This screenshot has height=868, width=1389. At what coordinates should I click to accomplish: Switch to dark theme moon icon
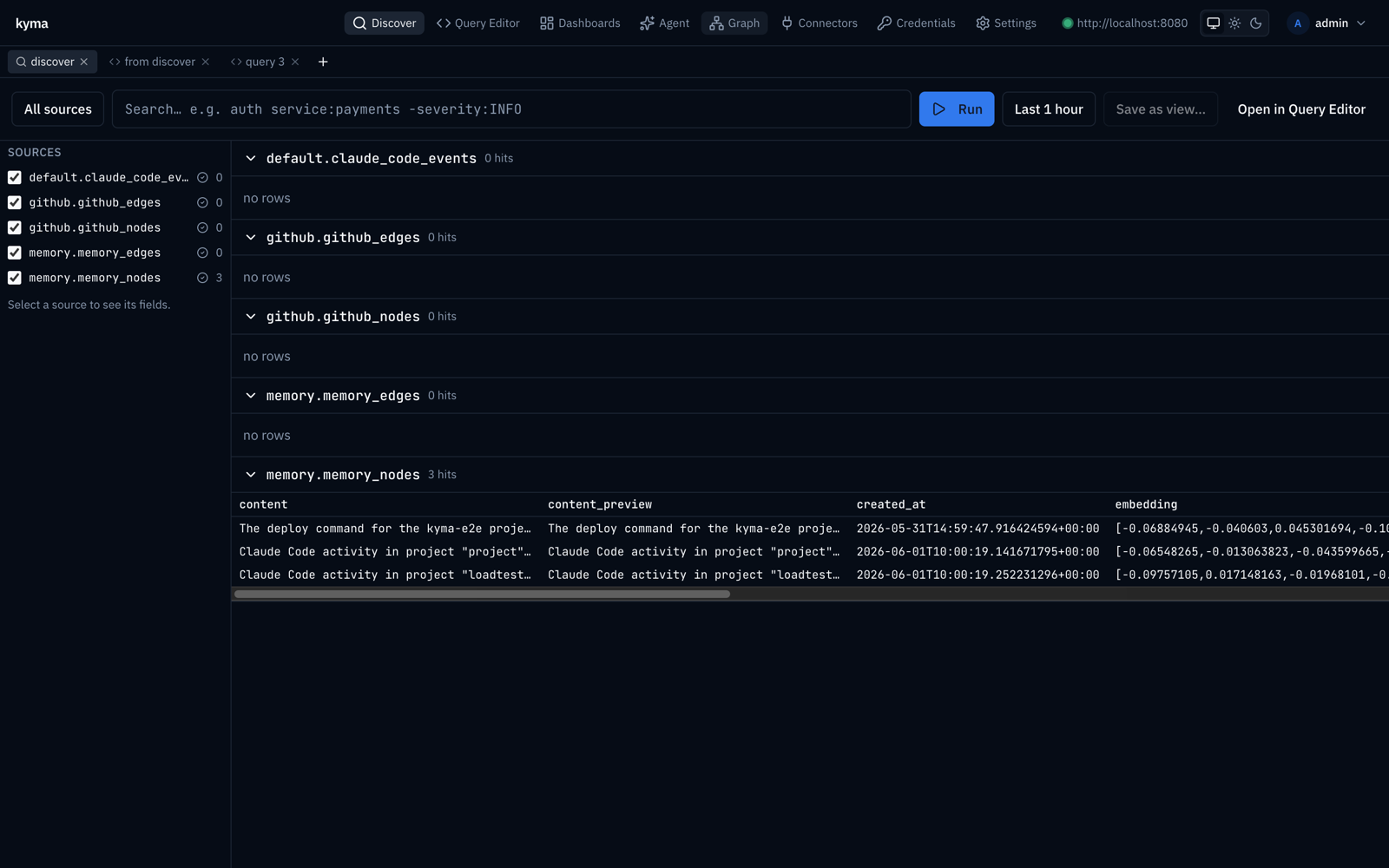(x=1255, y=23)
